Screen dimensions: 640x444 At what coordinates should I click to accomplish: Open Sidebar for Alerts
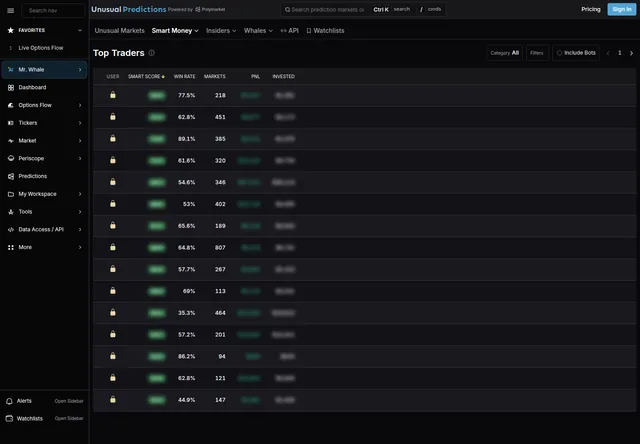click(69, 401)
